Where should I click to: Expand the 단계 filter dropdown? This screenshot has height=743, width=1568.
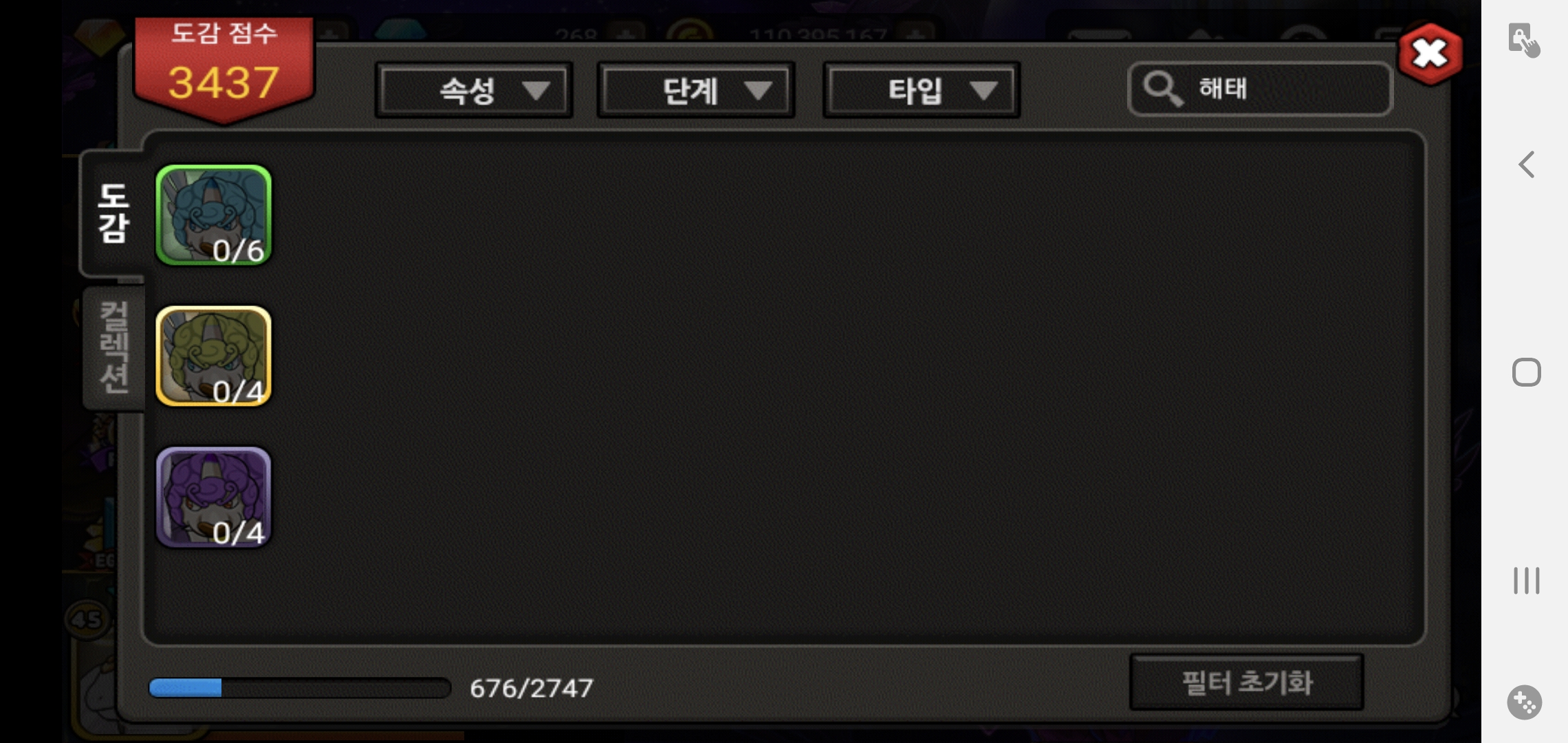(696, 90)
